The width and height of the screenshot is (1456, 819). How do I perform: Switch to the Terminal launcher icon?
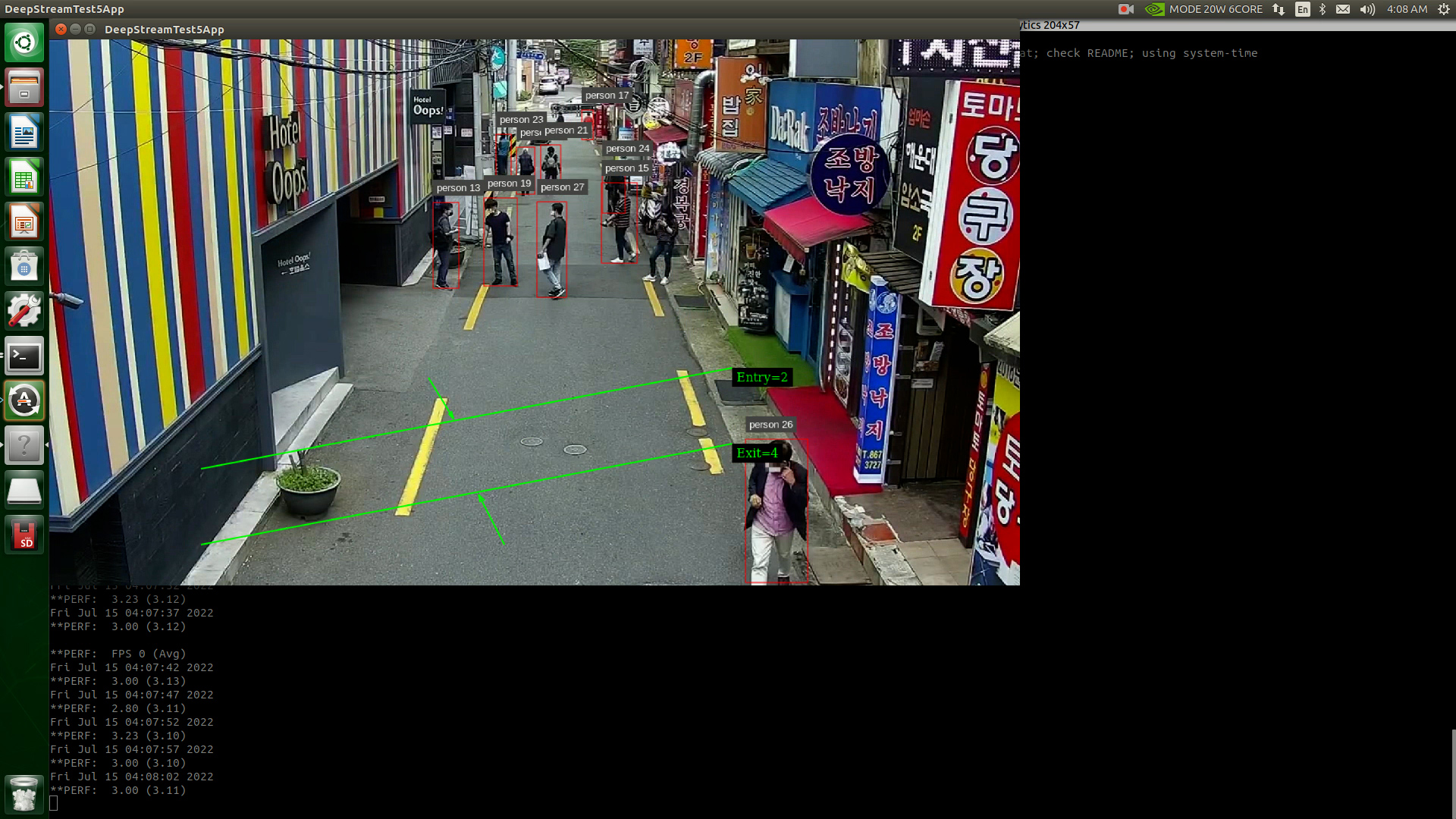coord(24,356)
